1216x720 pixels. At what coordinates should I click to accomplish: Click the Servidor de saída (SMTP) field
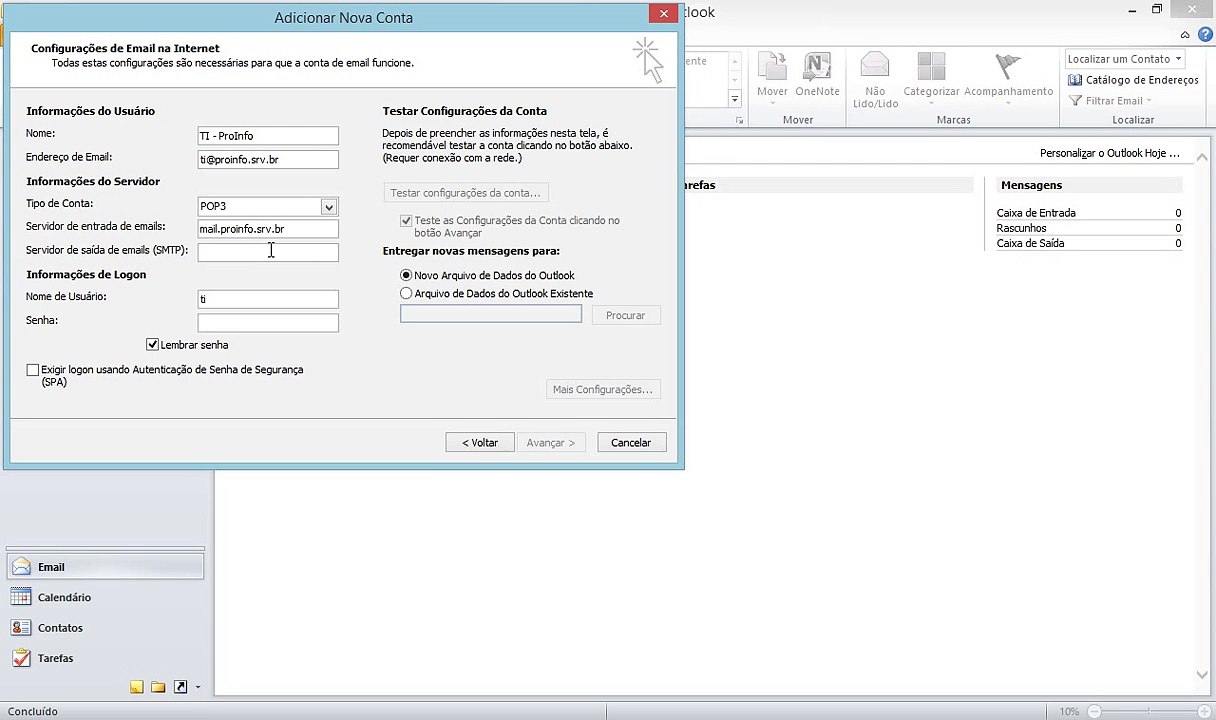[268, 253]
